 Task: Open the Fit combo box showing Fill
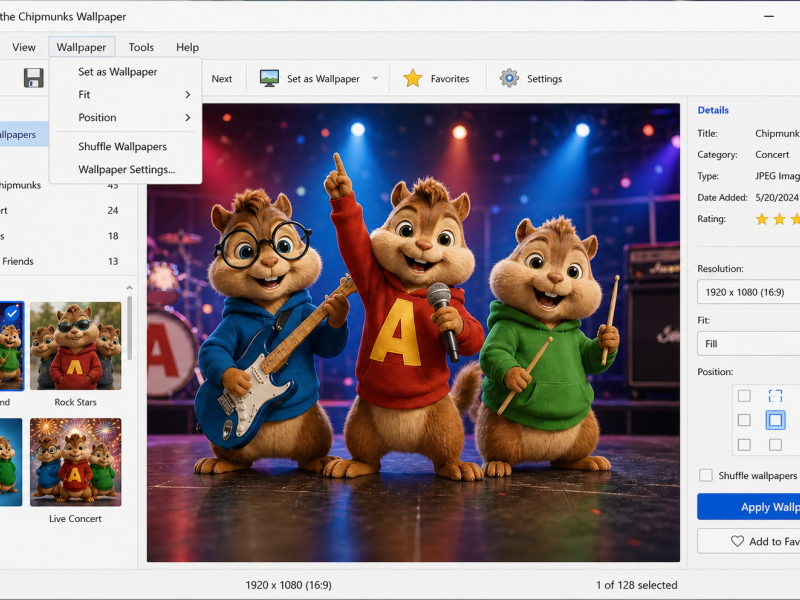pos(748,343)
